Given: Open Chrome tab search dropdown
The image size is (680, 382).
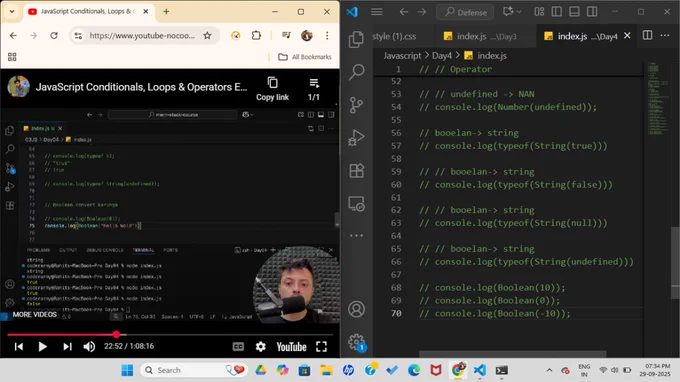Looking at the screenshot, I should 12,12.
